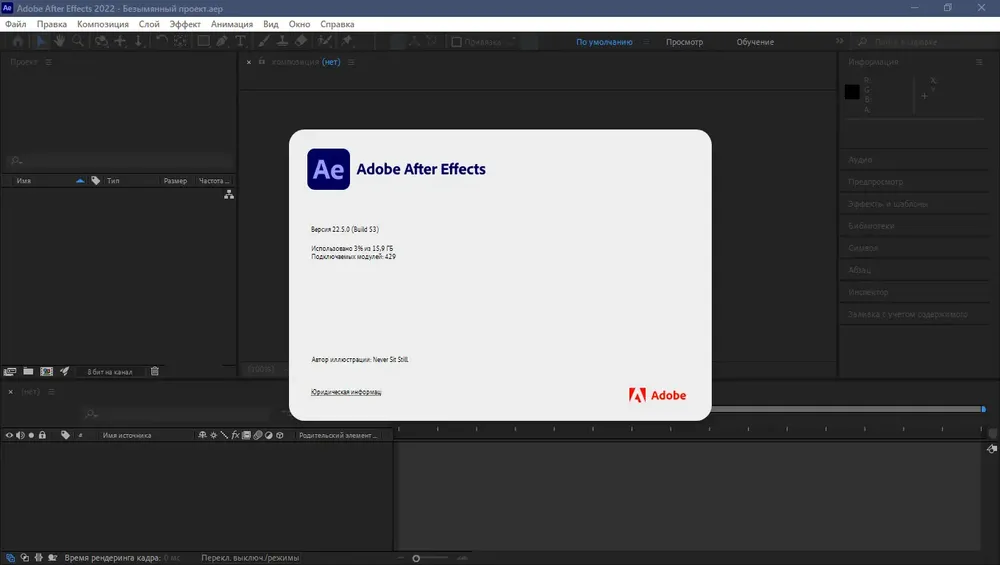Click the new composition icon in Project panel
The image size is (1000, 565).
[47, 371]
